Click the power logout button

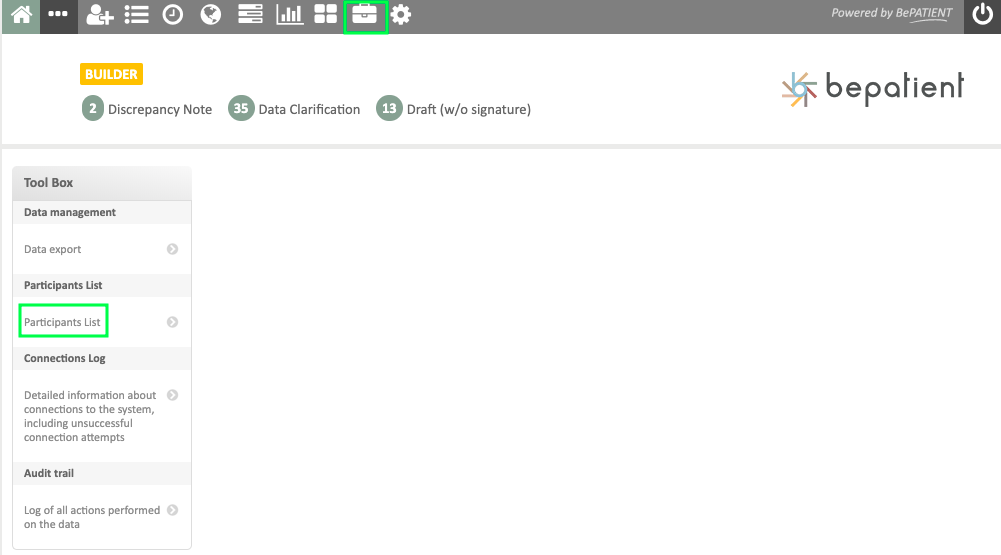coord(982,16)
